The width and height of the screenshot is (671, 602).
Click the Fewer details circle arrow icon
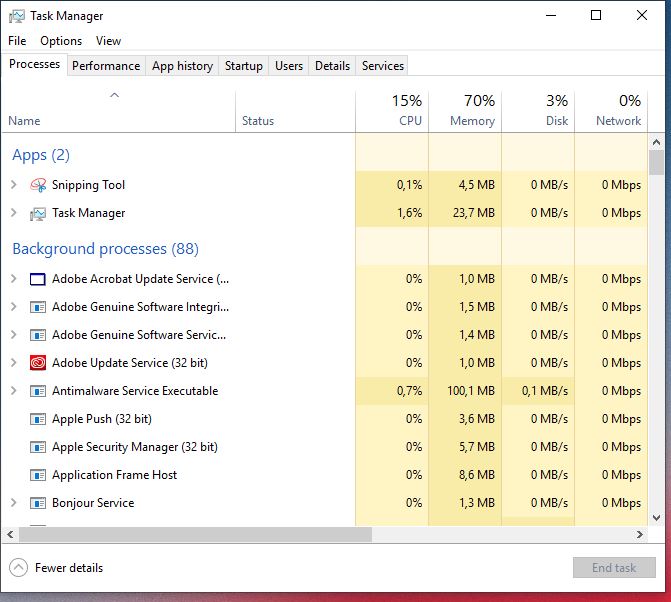(18, 568)
